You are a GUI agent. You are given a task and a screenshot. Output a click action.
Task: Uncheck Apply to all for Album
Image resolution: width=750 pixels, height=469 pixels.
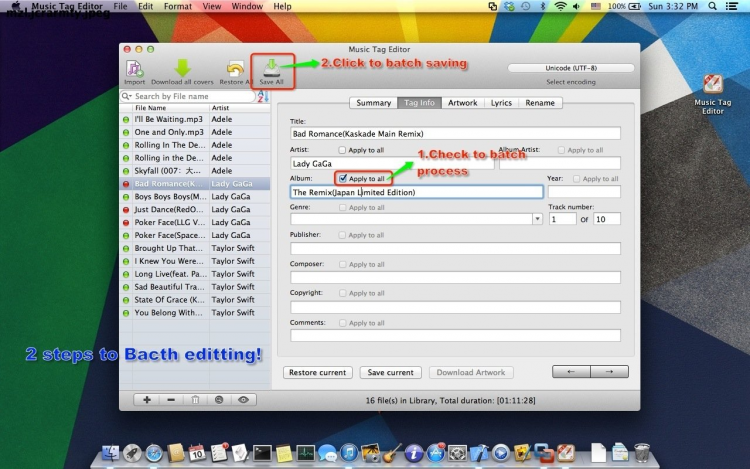click(342, 178)
